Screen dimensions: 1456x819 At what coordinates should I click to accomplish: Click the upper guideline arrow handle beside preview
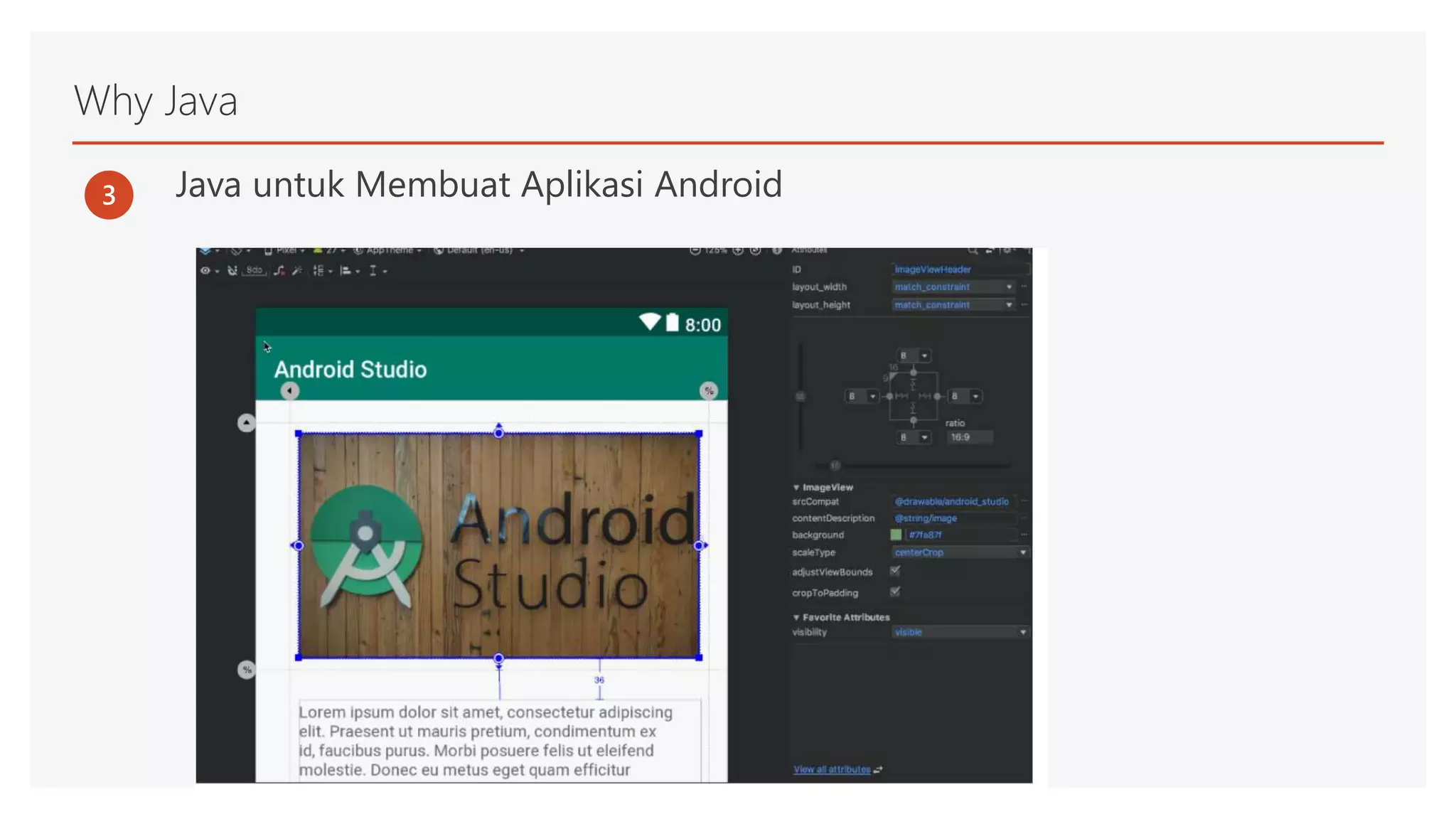point(246,423)
